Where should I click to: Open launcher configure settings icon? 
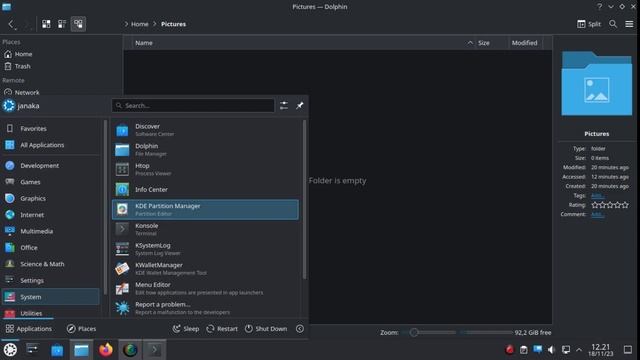284,105
